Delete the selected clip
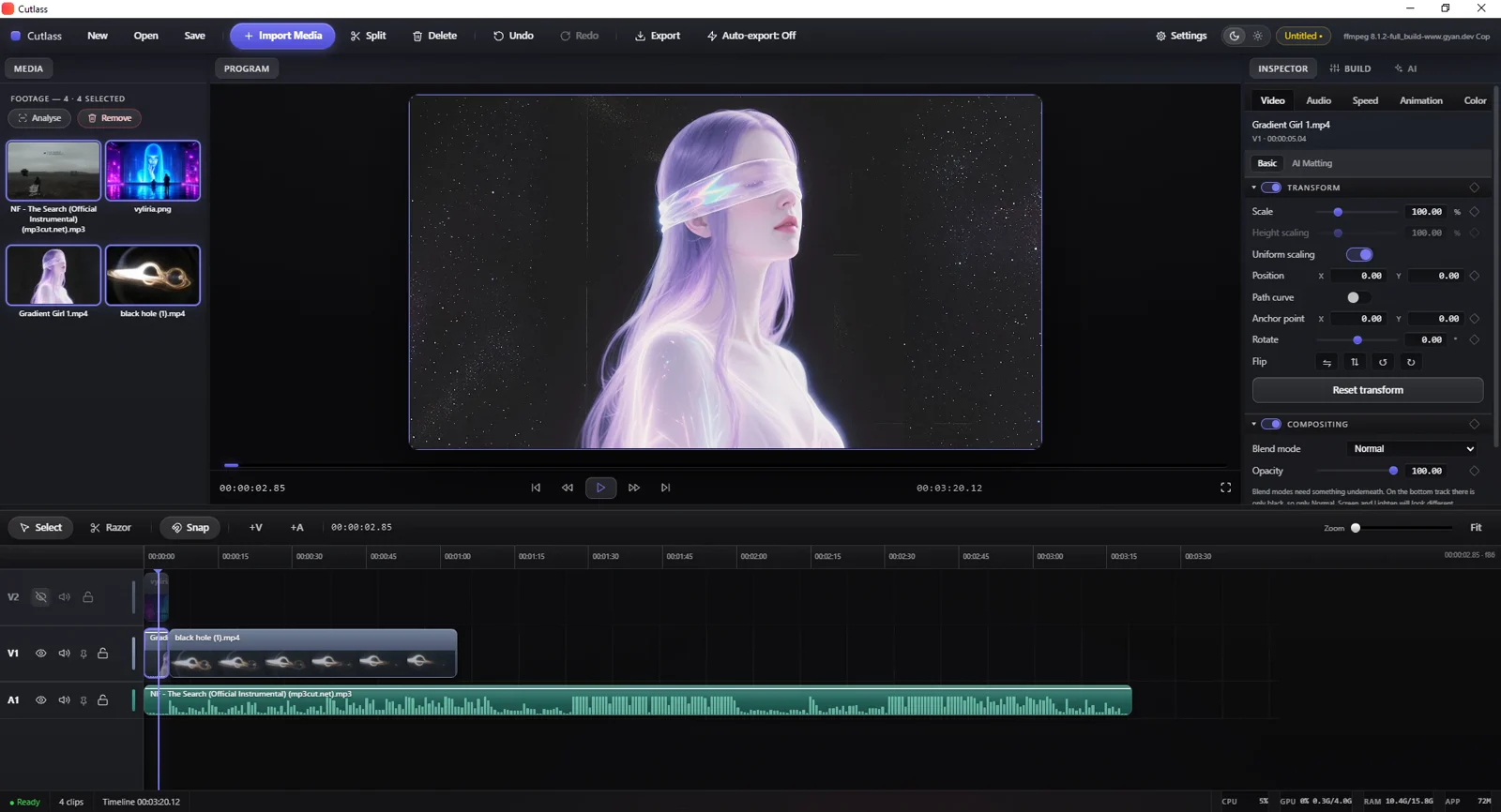 (434, 36)
